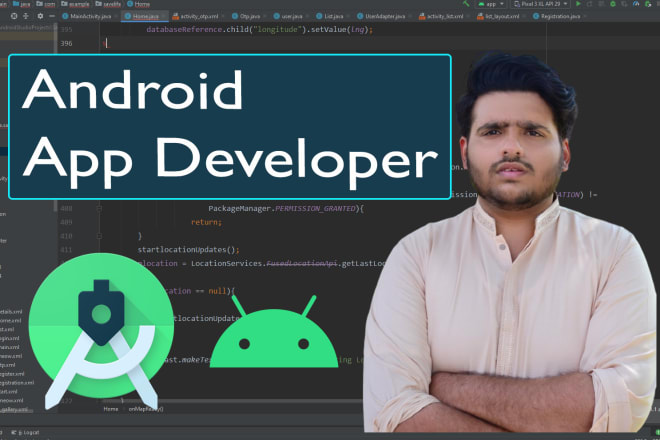Click the expand/collapse all icon in Project panel
Image resolution: width=660 pixels, height=440 pixels.
coord(26,16)
